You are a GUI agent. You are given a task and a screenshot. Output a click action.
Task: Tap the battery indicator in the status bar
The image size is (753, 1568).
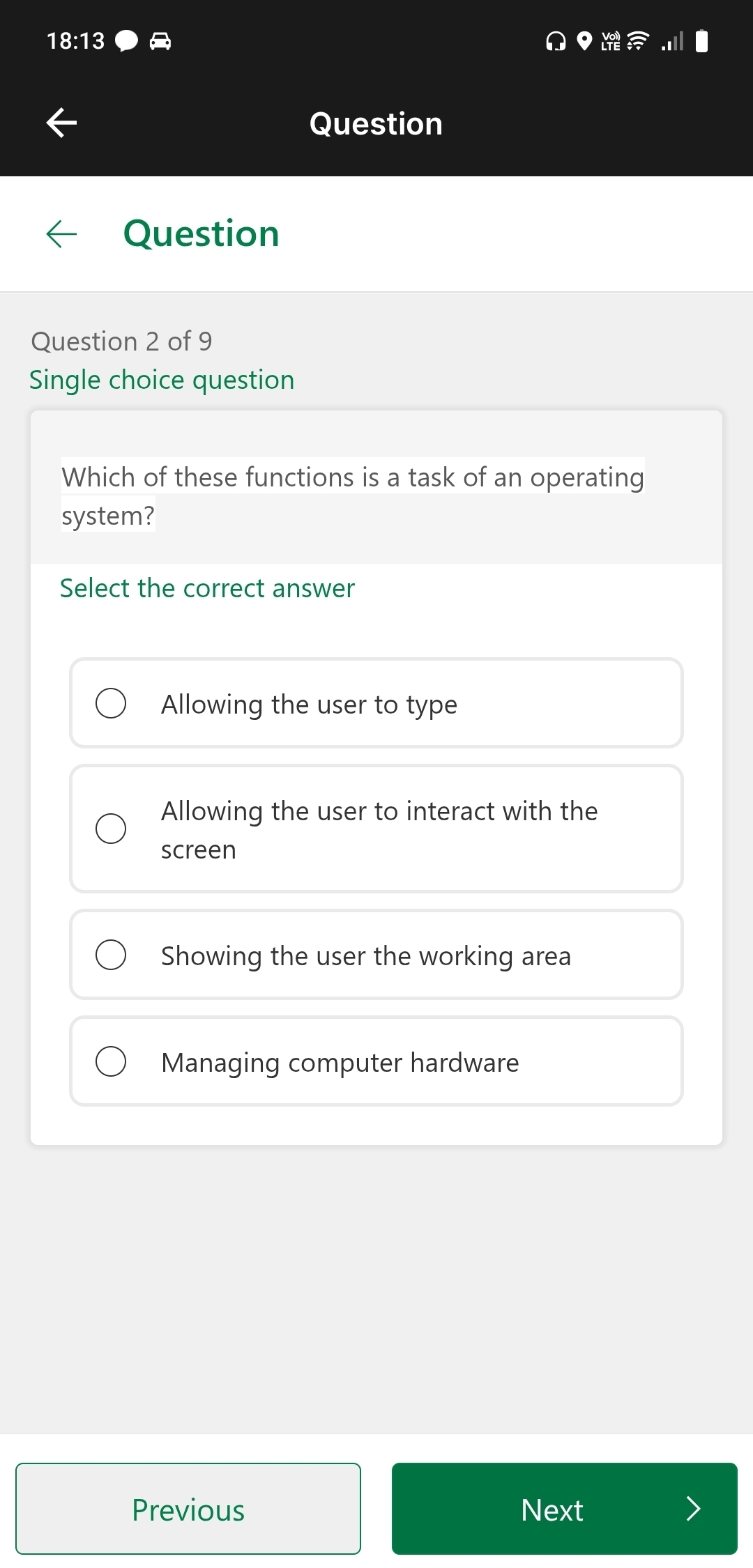tap(701, 42)
